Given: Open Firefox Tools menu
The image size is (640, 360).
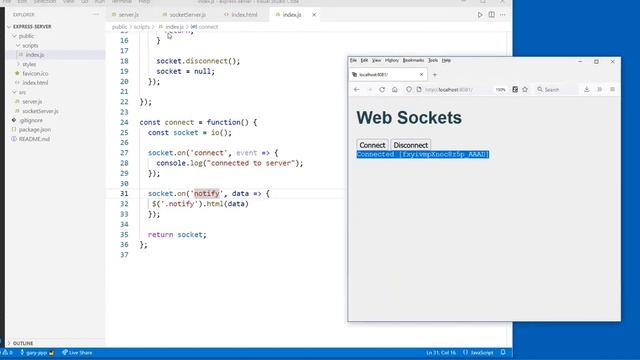Looking at the screenshot, I should [433, 60].
